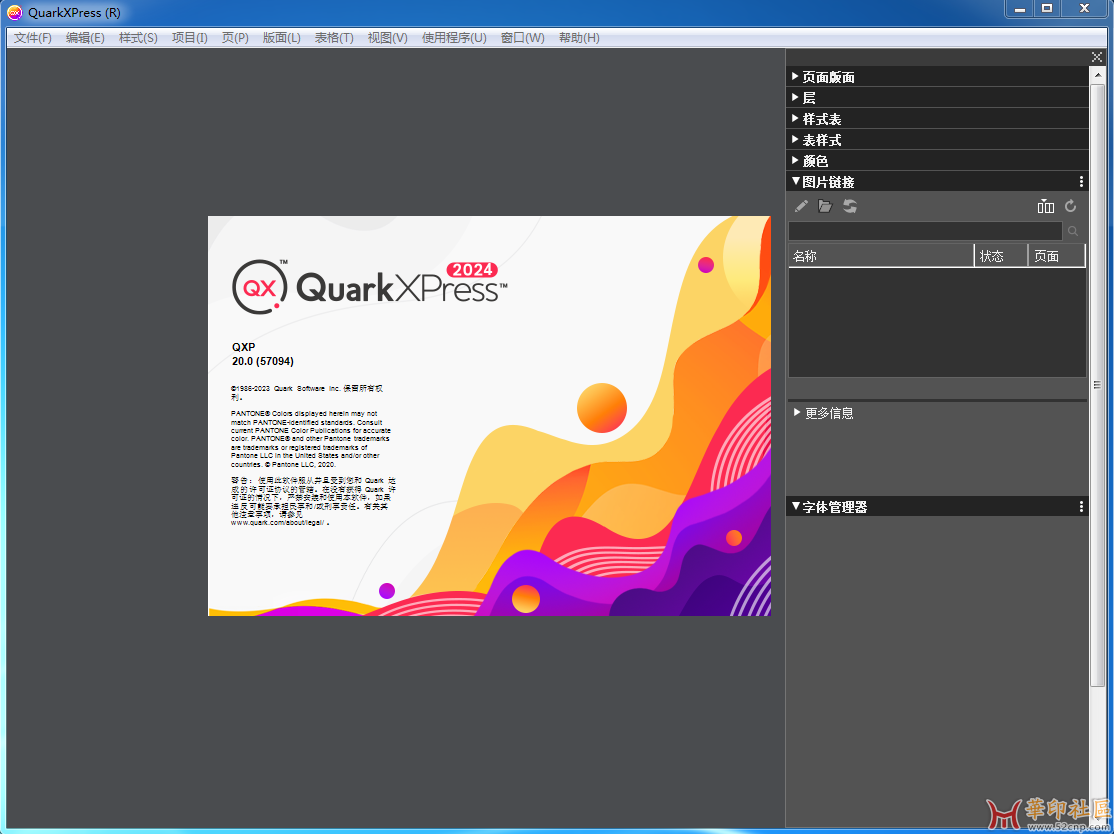Click the two-arrow update links icon

[850, 206]
